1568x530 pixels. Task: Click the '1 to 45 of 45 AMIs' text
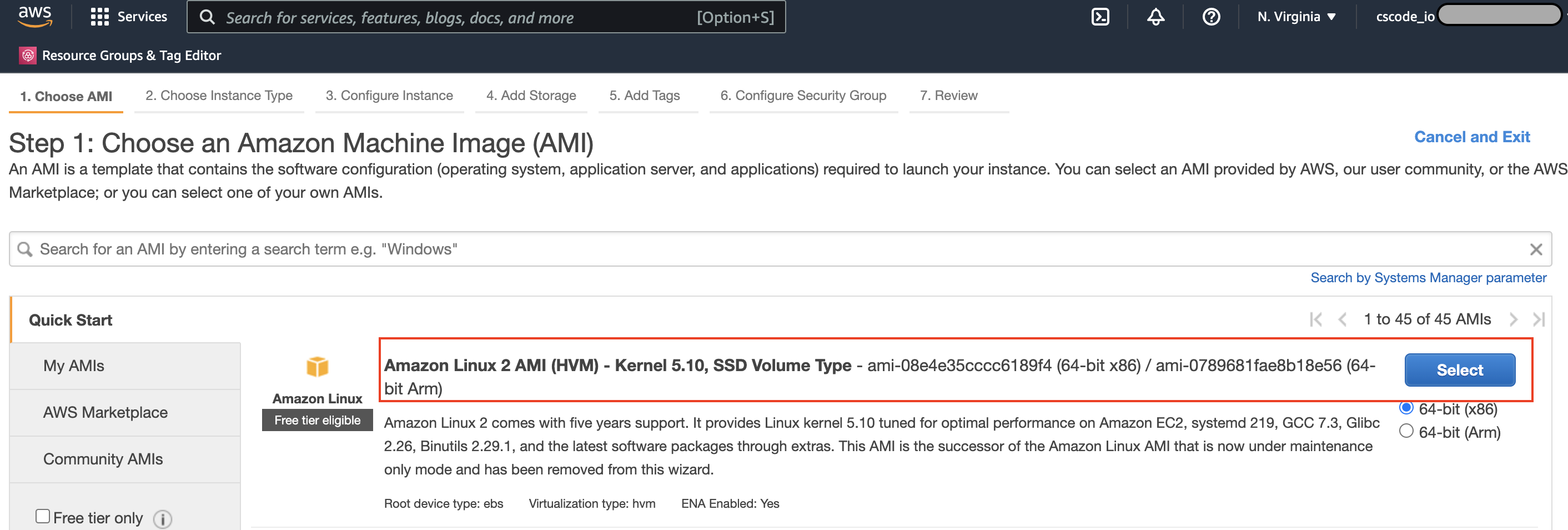[x=1427, y=319]
